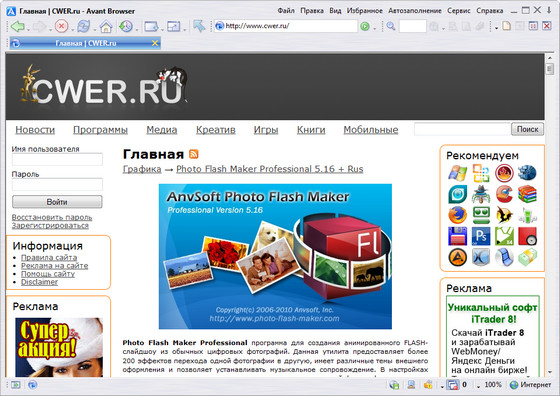Screen dimensions: 560x396
Task: Click the green Back arrow toolbar icon
Action: (17, 26)
